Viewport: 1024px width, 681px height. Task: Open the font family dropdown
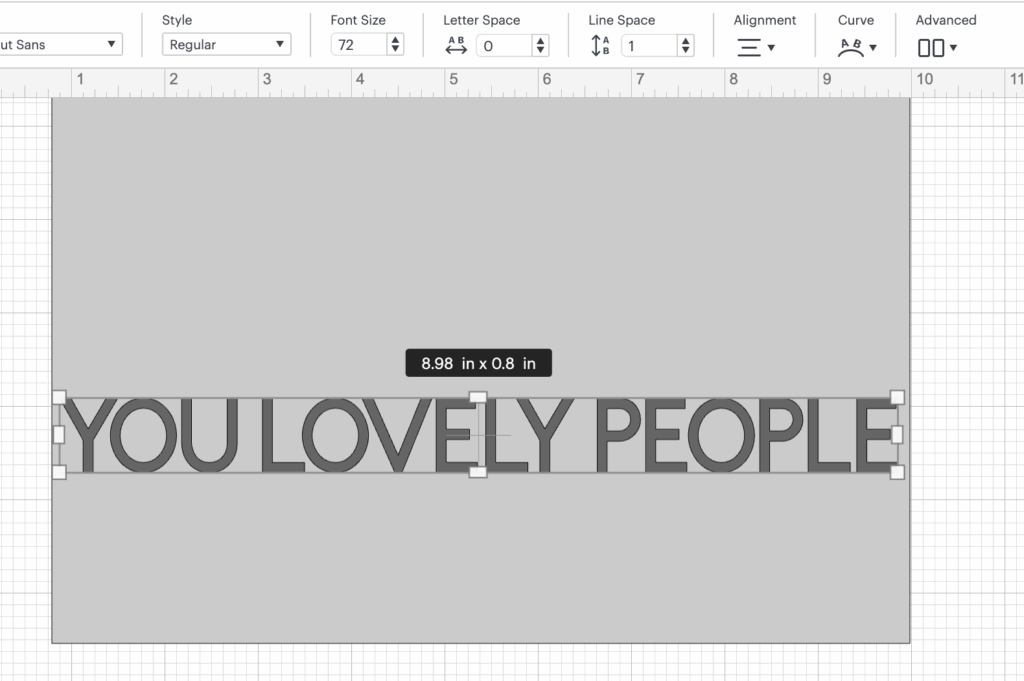(60, 45)
